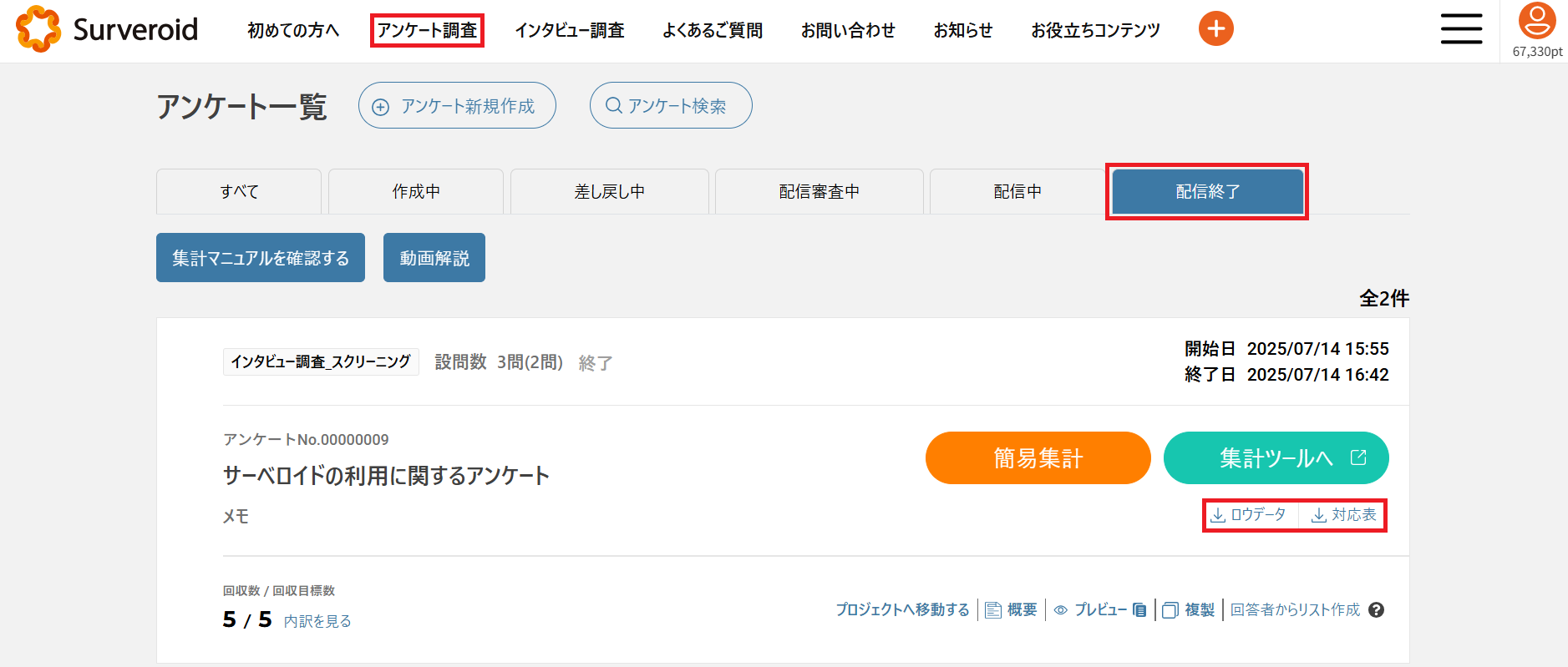Open the hamburger menu icon
The height and width of the screenshot is (667, 1568).
[1461, 29]
